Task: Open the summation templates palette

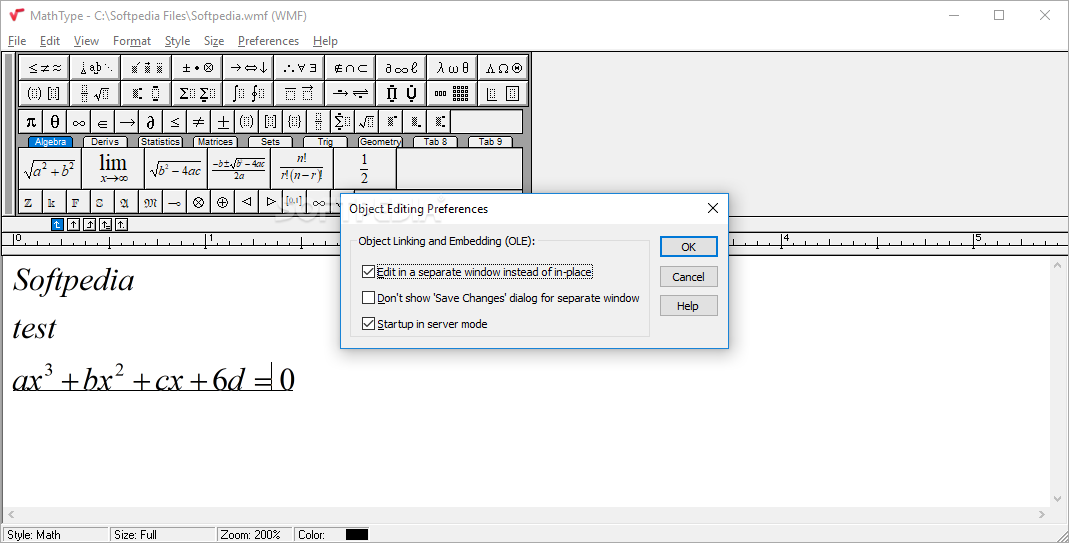Action: [197, 93]
